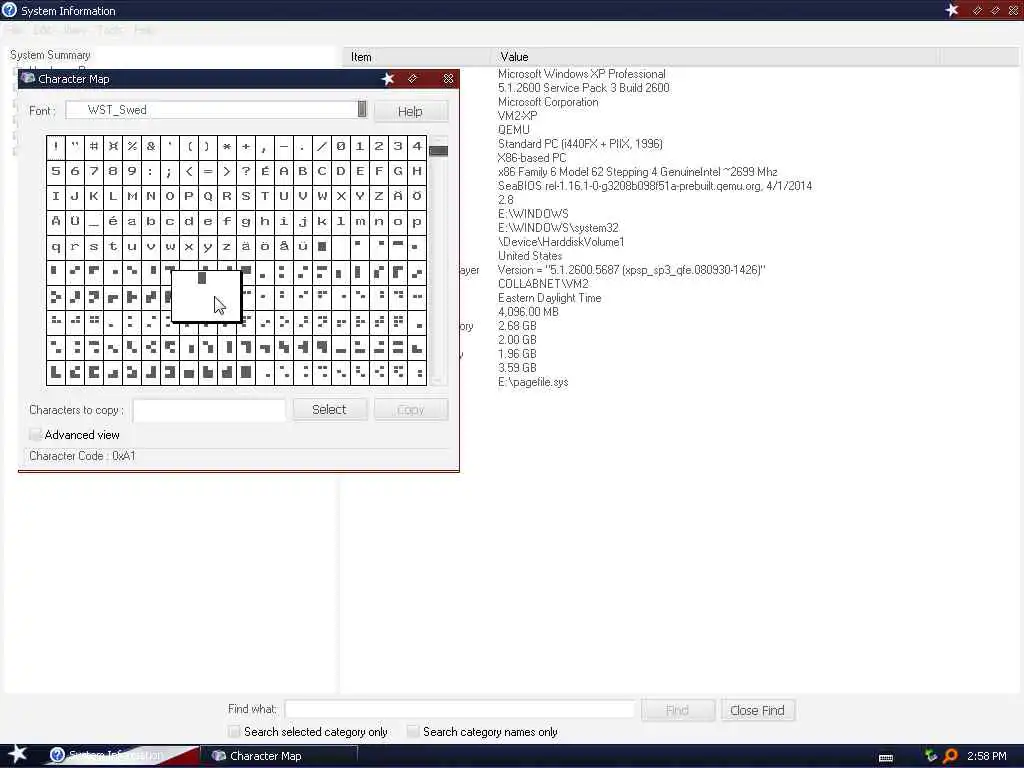1024x768 pixels.
Task: Enable Search category names only checkbox
Action: (413, 731)
